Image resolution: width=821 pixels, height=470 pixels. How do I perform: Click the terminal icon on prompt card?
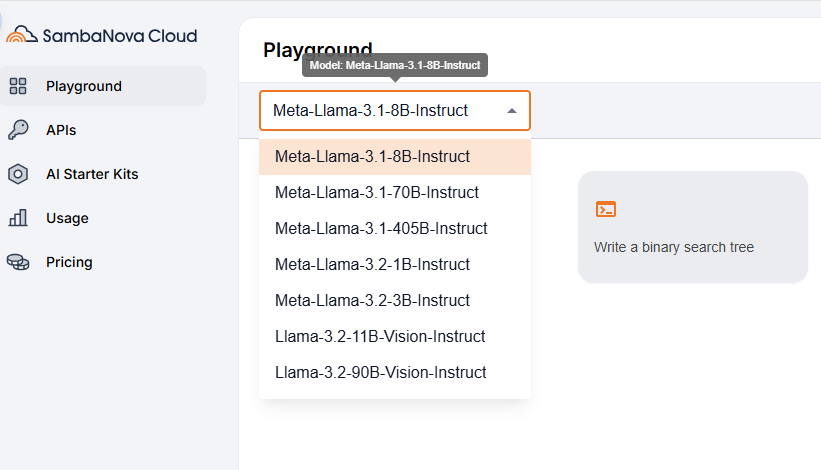coord(605,209)
